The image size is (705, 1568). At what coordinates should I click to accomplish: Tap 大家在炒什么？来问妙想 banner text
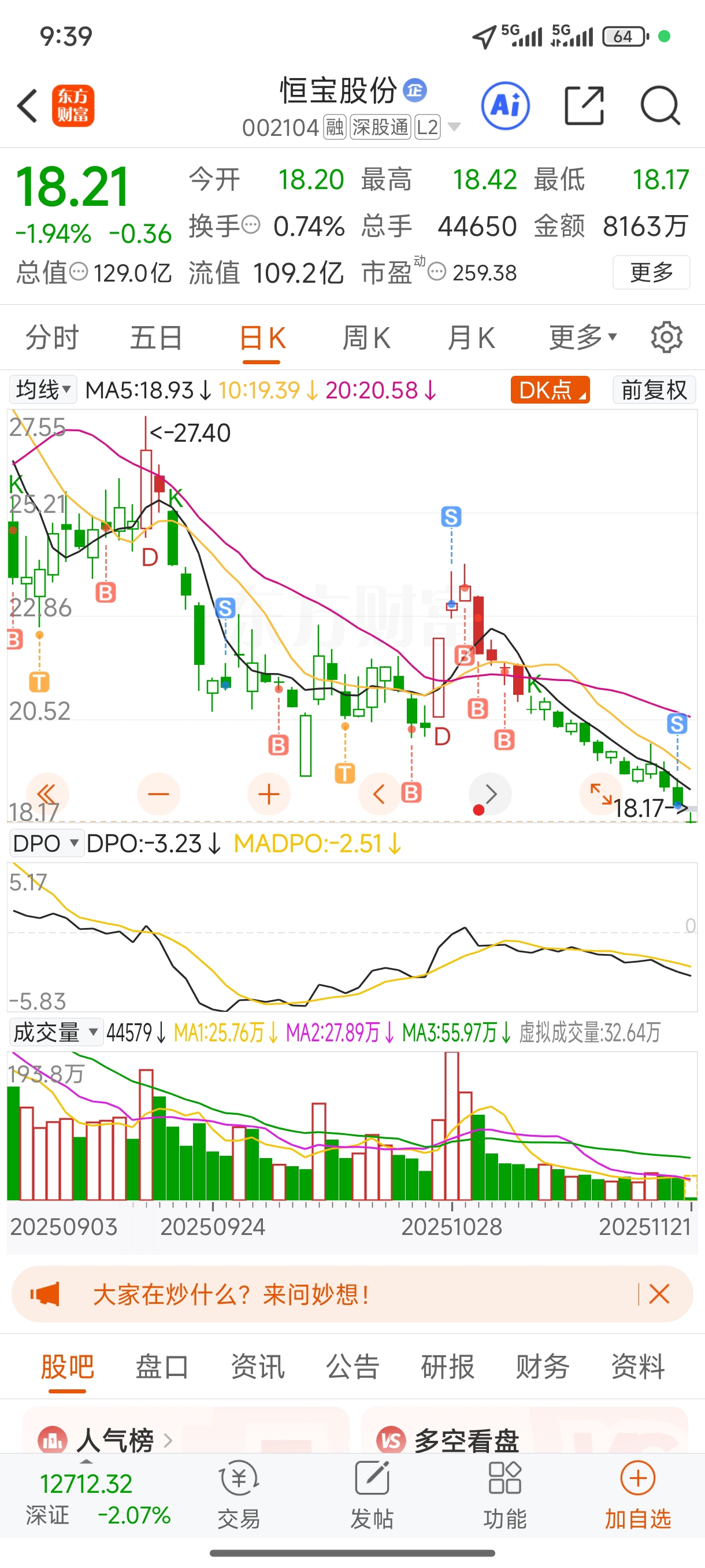231,1294
